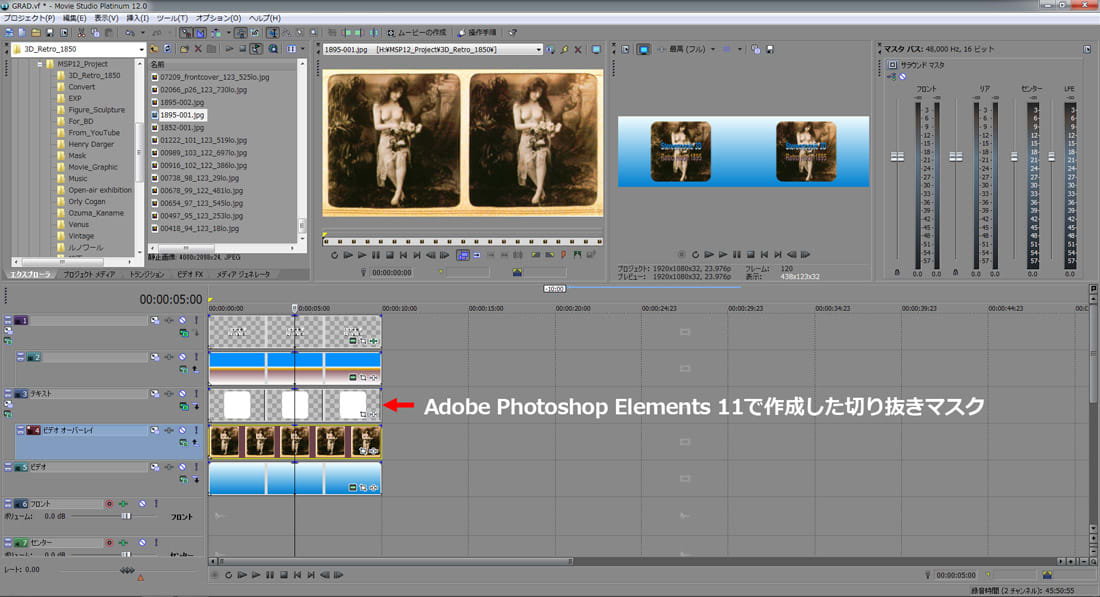Viewport: 1100px width, 597px height.
Task: Adjust the フロント track volume slider
Action: click(x=126, y=516)
